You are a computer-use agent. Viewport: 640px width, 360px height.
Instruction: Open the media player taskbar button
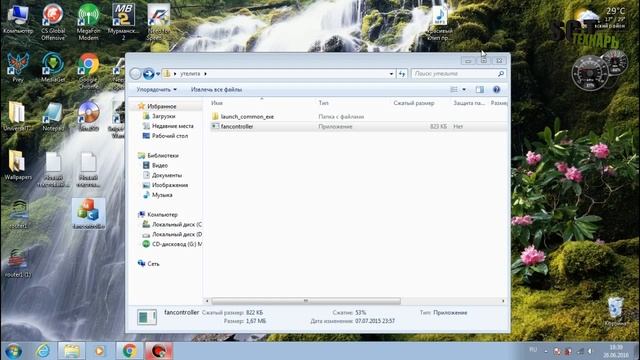(100, 351)
